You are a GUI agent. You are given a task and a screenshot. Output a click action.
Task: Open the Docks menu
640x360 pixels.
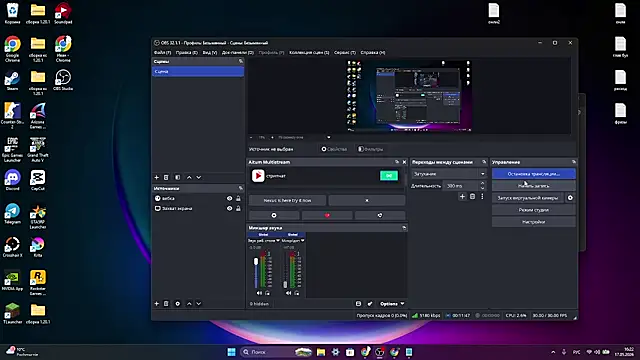(x=238, y=53)
